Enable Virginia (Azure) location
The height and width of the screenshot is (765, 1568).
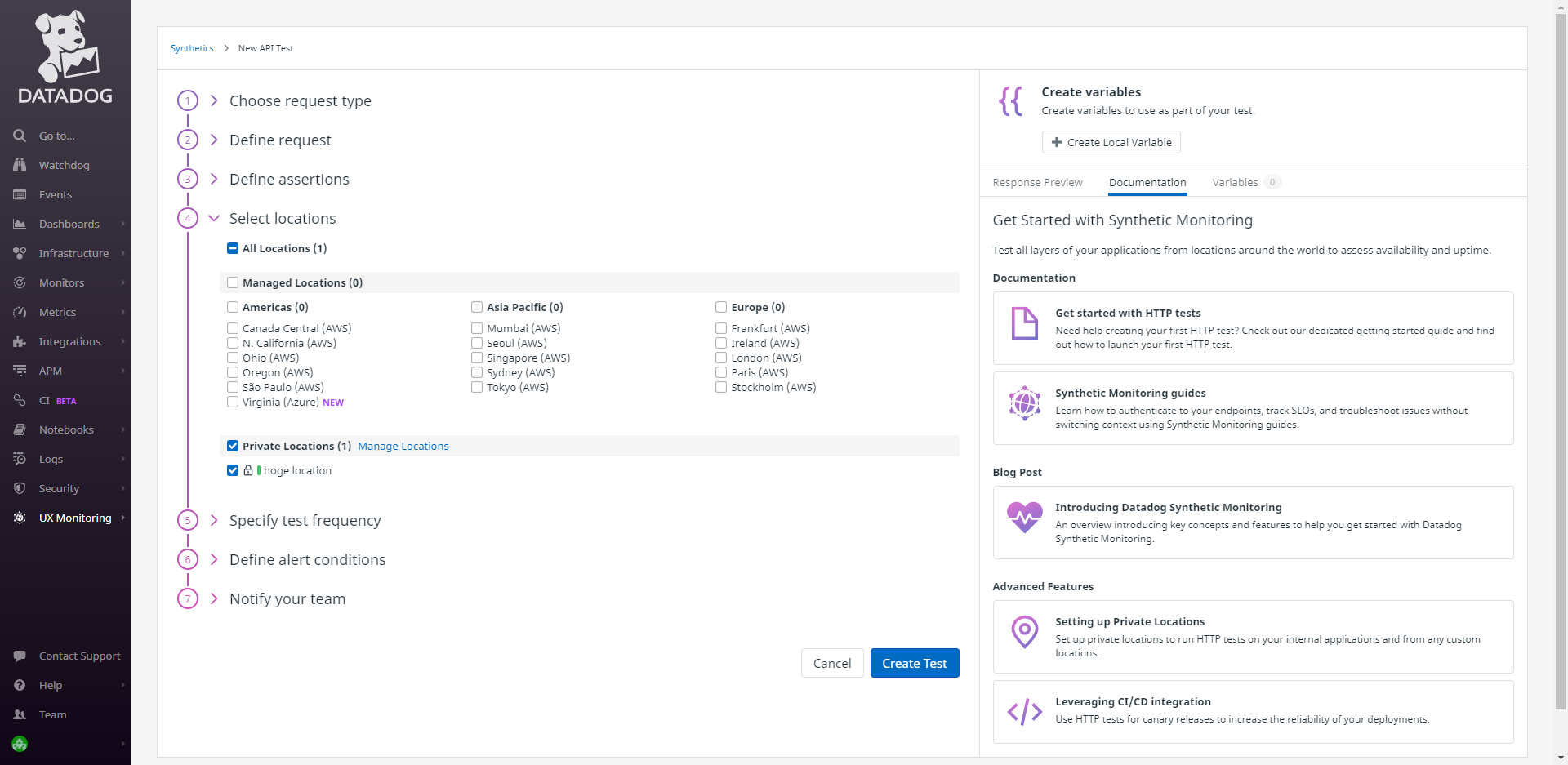[x=233, y=402]
